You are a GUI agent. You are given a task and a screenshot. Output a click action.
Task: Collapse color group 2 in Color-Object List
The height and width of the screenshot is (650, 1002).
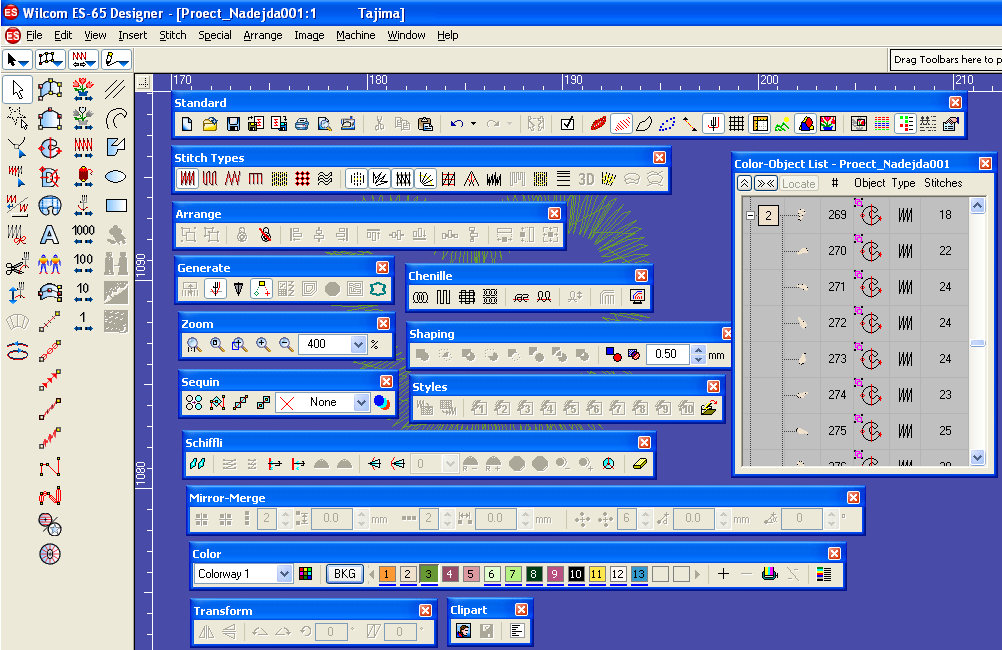coord(750,215)
